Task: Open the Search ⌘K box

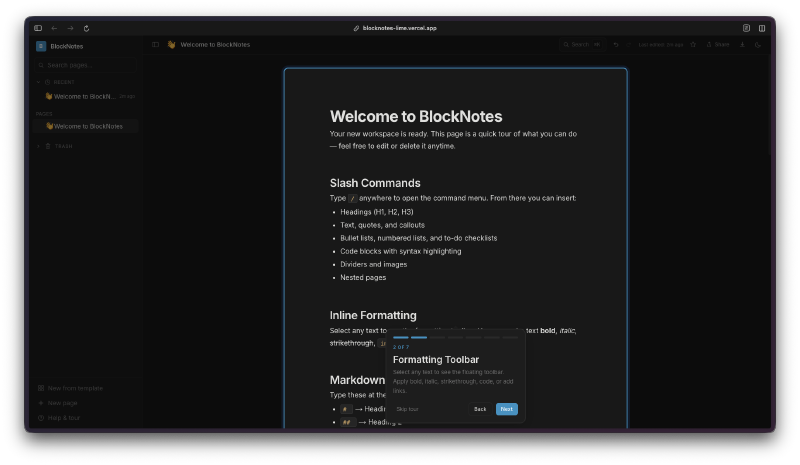Action: pyautogui.click(x=582, y=44)
